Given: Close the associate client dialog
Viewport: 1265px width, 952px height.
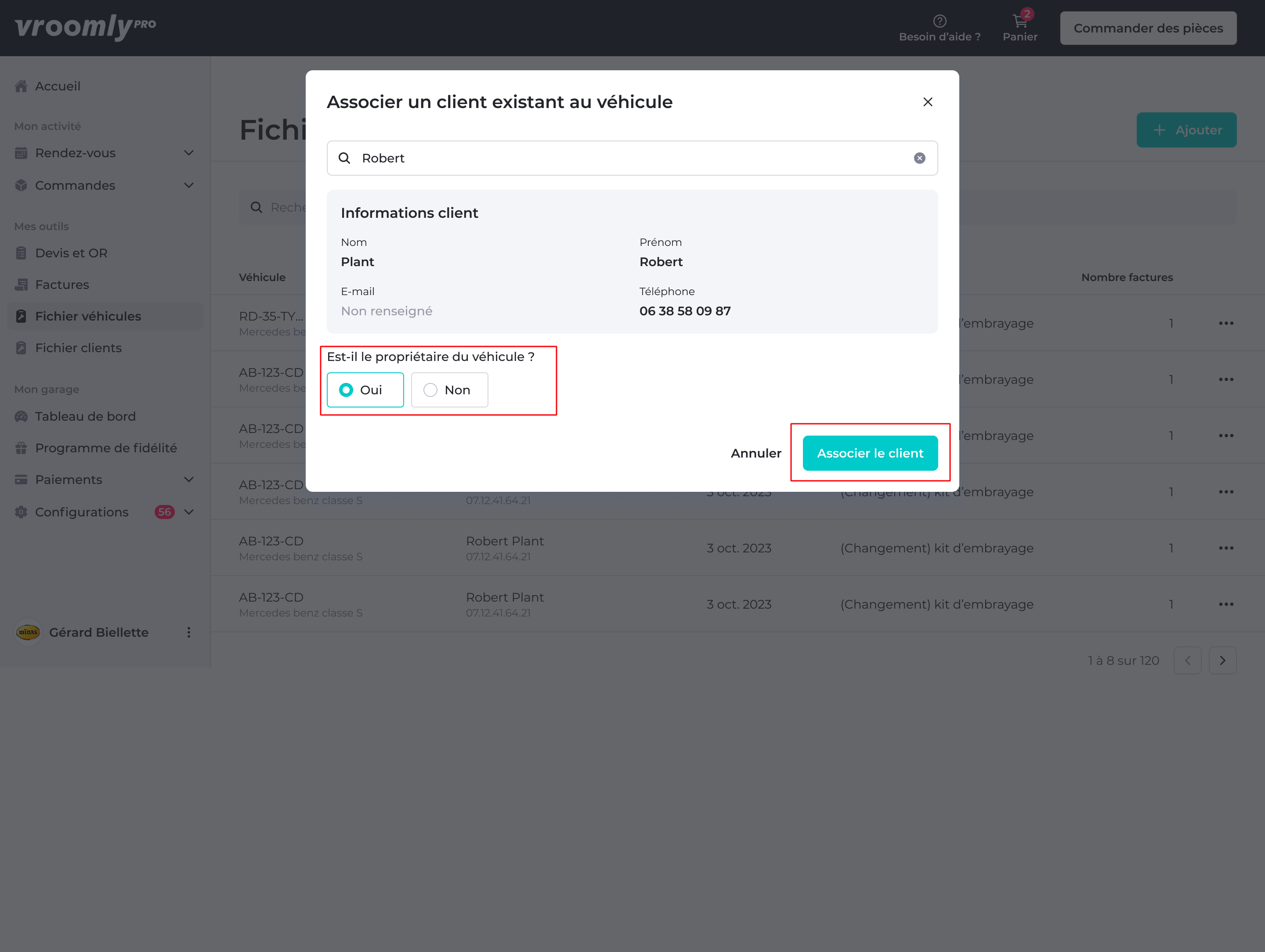Looking at the screenshot, I should (928, 102).
